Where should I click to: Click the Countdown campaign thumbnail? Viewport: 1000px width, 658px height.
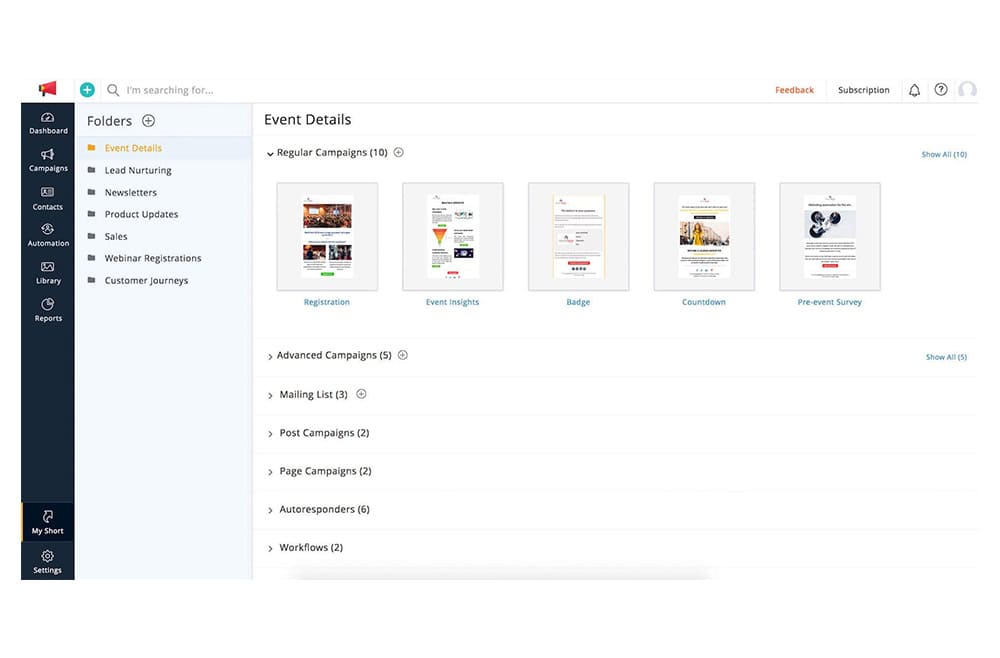(704, 237)
